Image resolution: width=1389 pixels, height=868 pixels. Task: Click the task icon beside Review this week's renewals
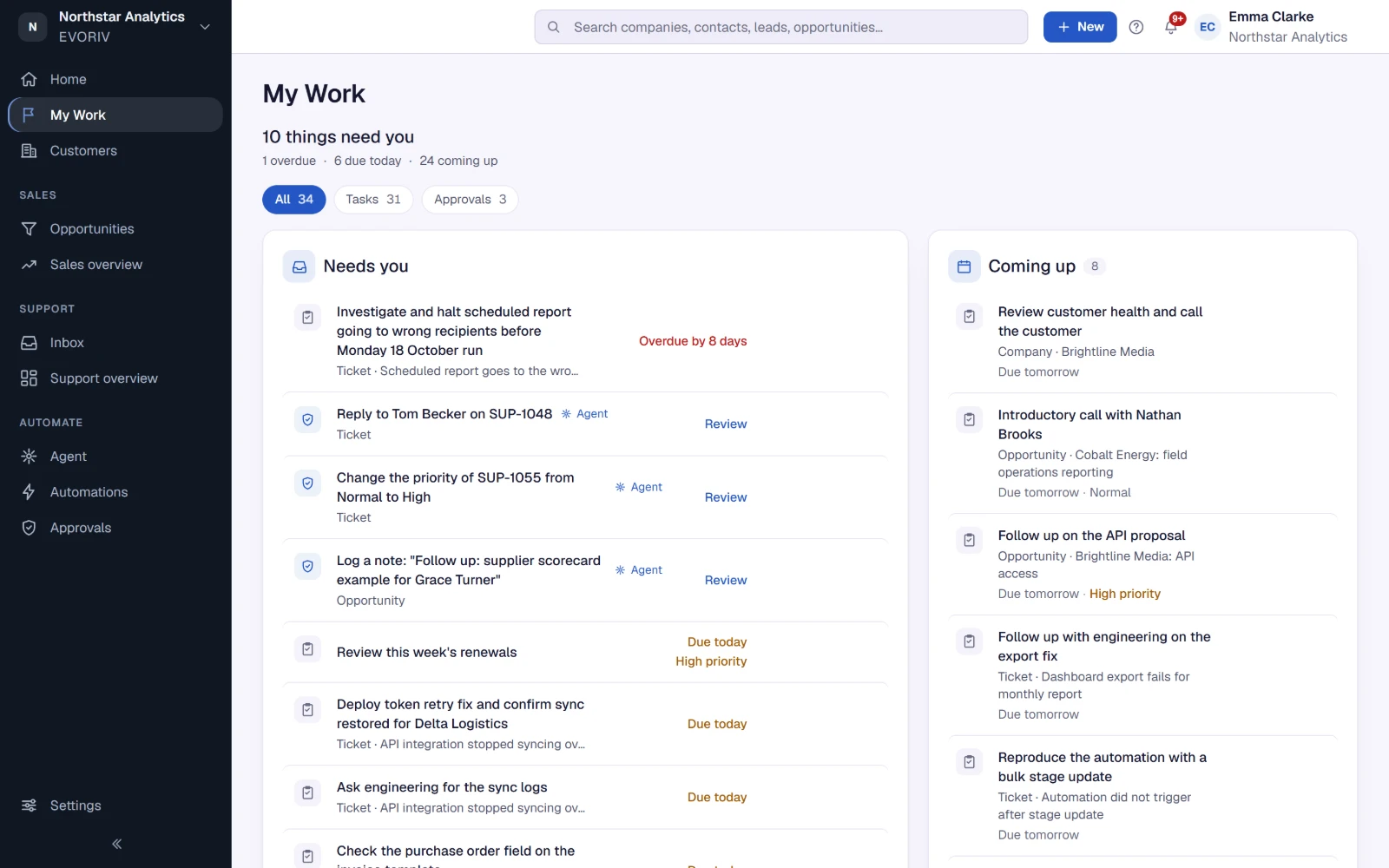coord(307,649)
